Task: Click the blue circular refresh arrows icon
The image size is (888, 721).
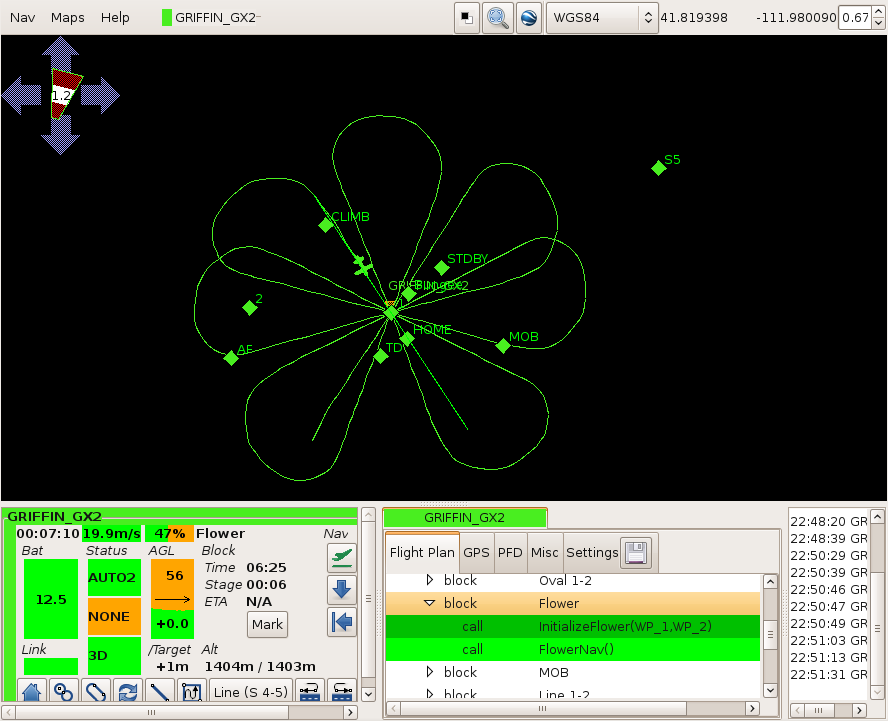Action: (x=128, y=691)
